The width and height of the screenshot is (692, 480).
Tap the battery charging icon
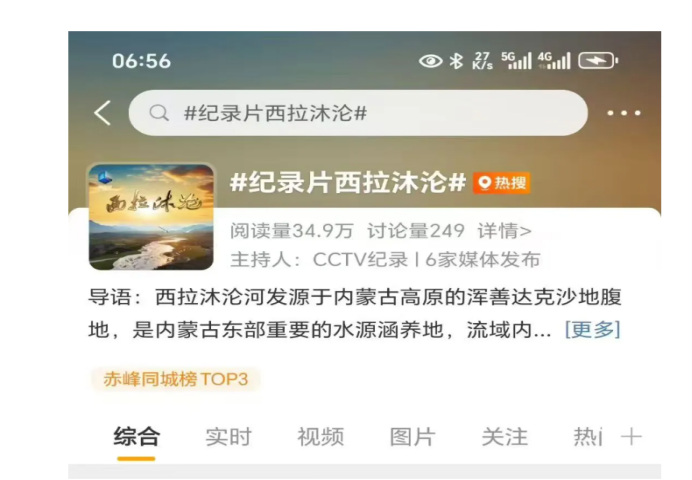(598, 60)
